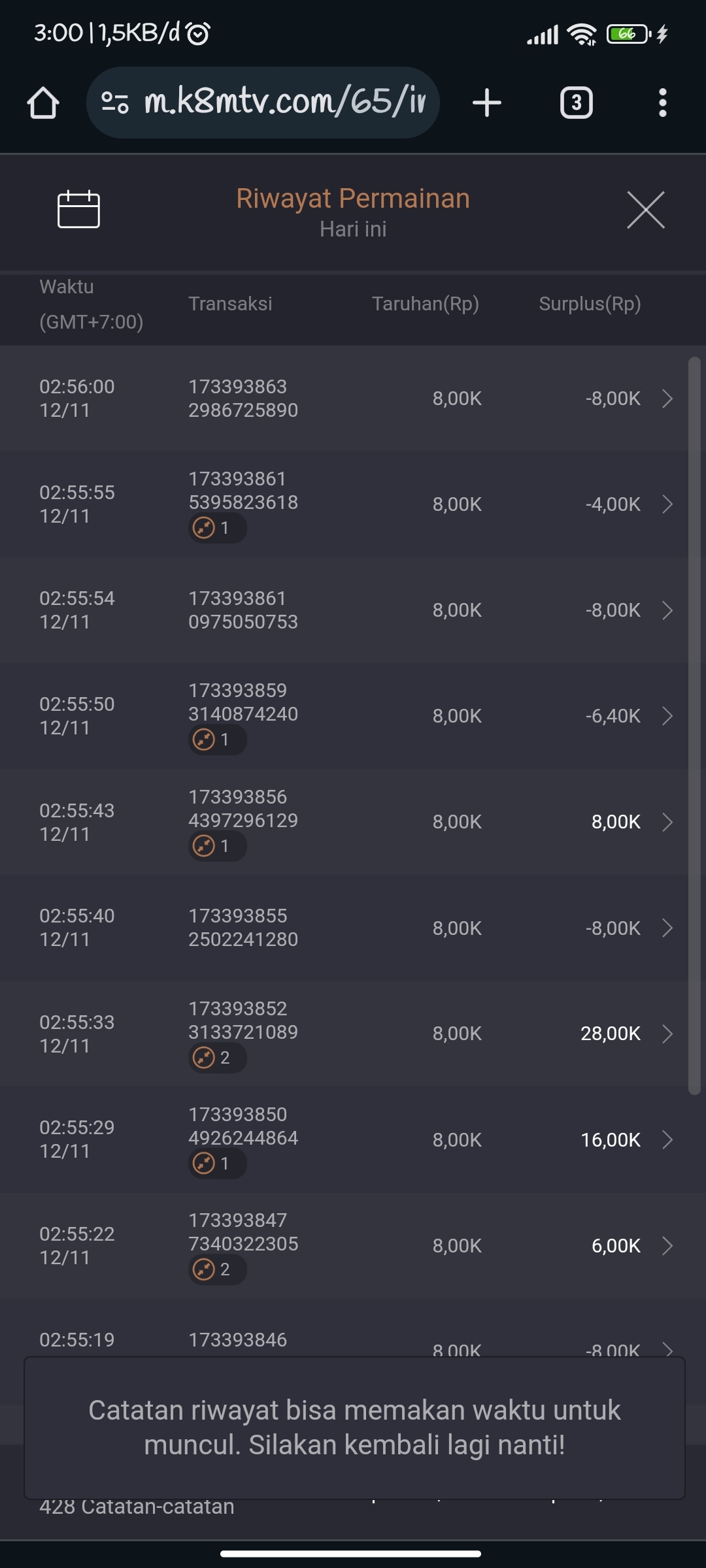Expand the row with -4,00K surplus
Image resolution: width=706 pixels, height=1568 pixels.
[667, 504]
